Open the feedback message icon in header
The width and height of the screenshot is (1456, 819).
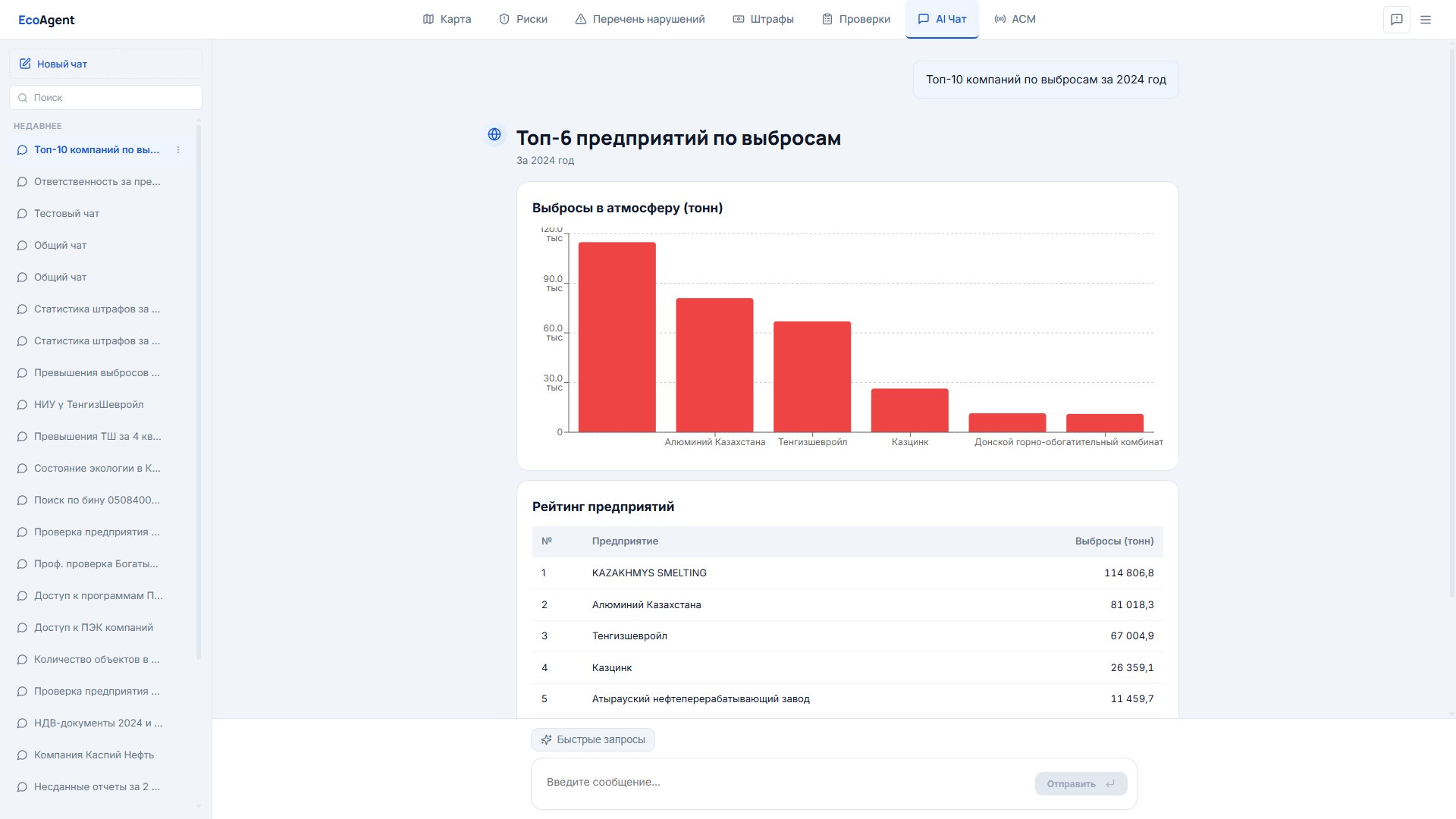click(1396, 20)
